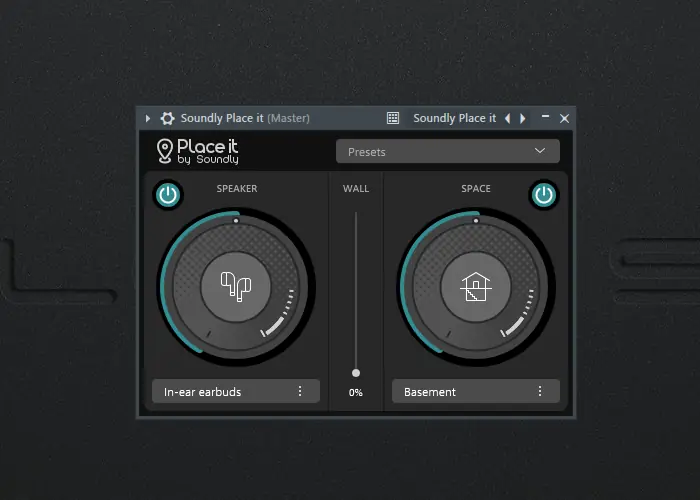Click the Soundly Place it (Master) title
700x500 pixels.
(245, 118)
